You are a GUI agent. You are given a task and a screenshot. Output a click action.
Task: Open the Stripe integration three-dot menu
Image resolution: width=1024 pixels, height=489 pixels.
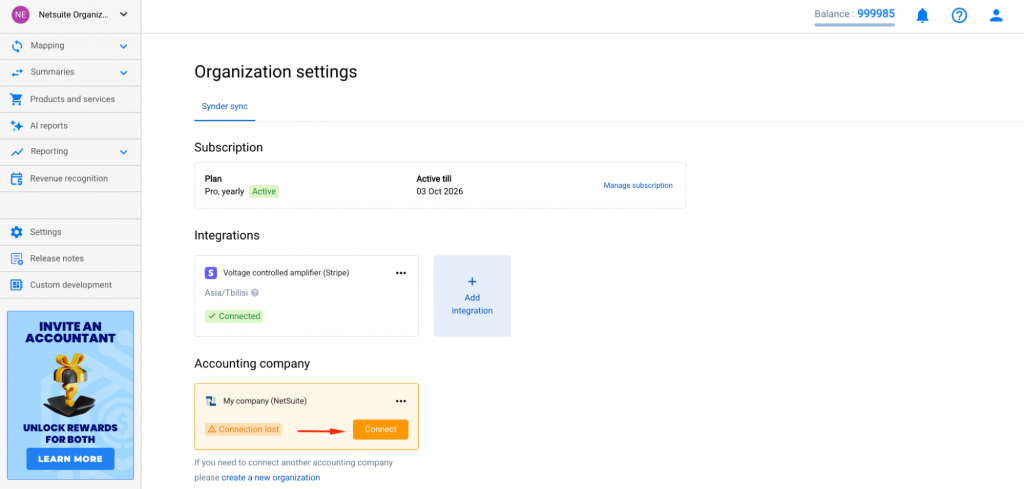(401, 272)
